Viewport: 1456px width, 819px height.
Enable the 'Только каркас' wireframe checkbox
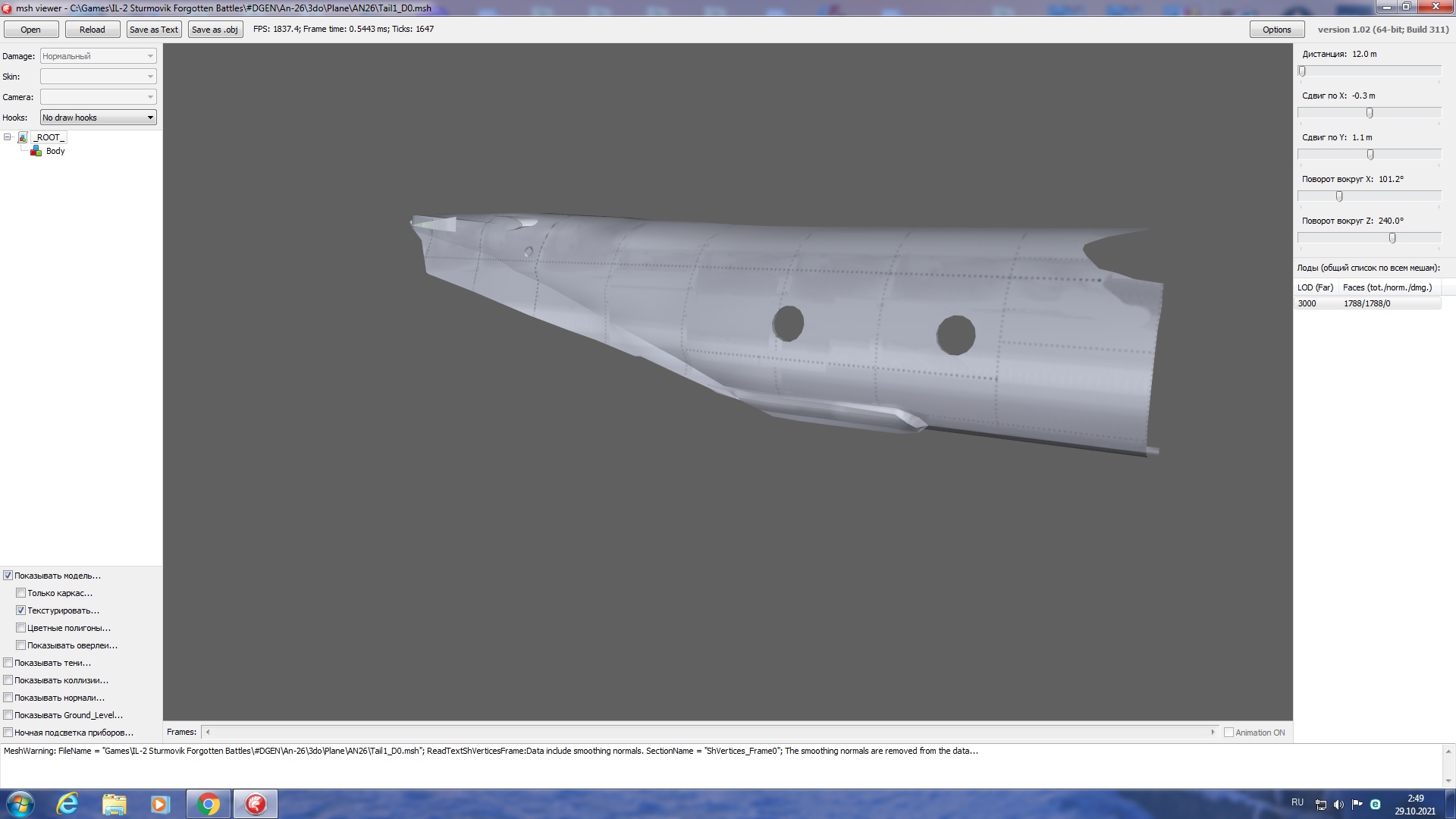coord(21,593)
